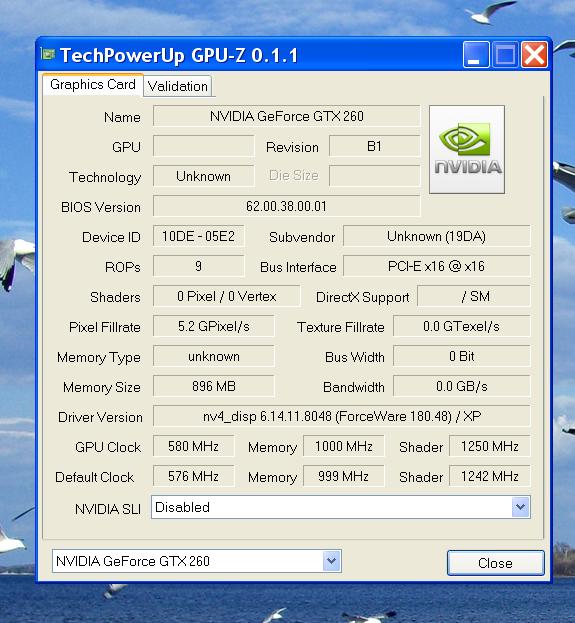This screenshot has width=575, height=623.
Task: Click the GPU Clock 580 MHz field
Action: click(x=194, y=446)
